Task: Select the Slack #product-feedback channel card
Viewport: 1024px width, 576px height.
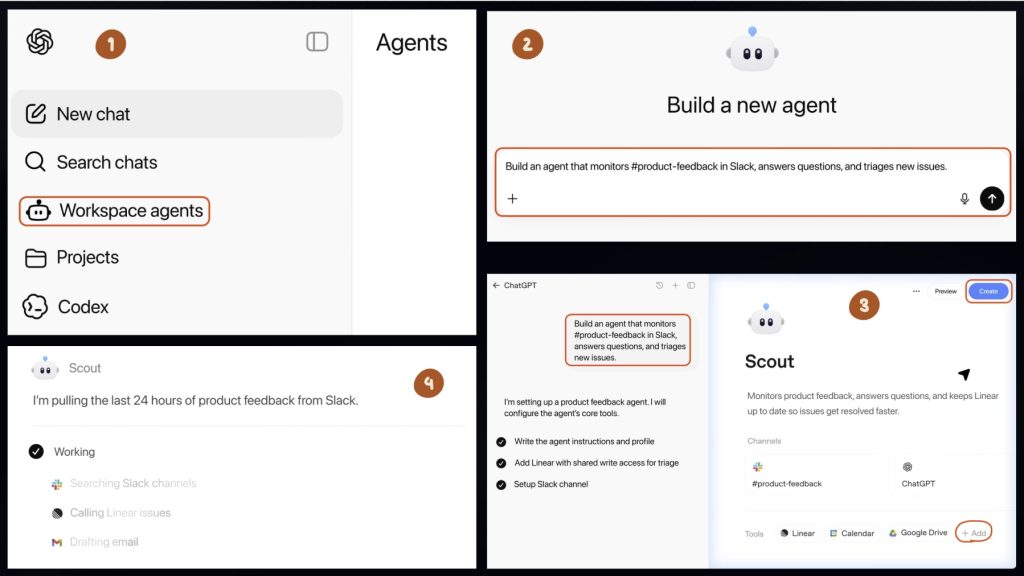Action: (817, 474)
